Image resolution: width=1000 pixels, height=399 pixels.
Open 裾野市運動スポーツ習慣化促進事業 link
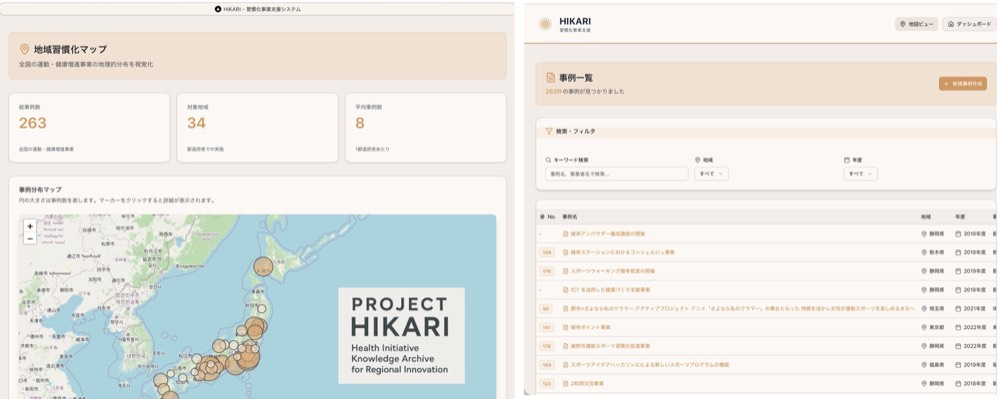(610, 346)
